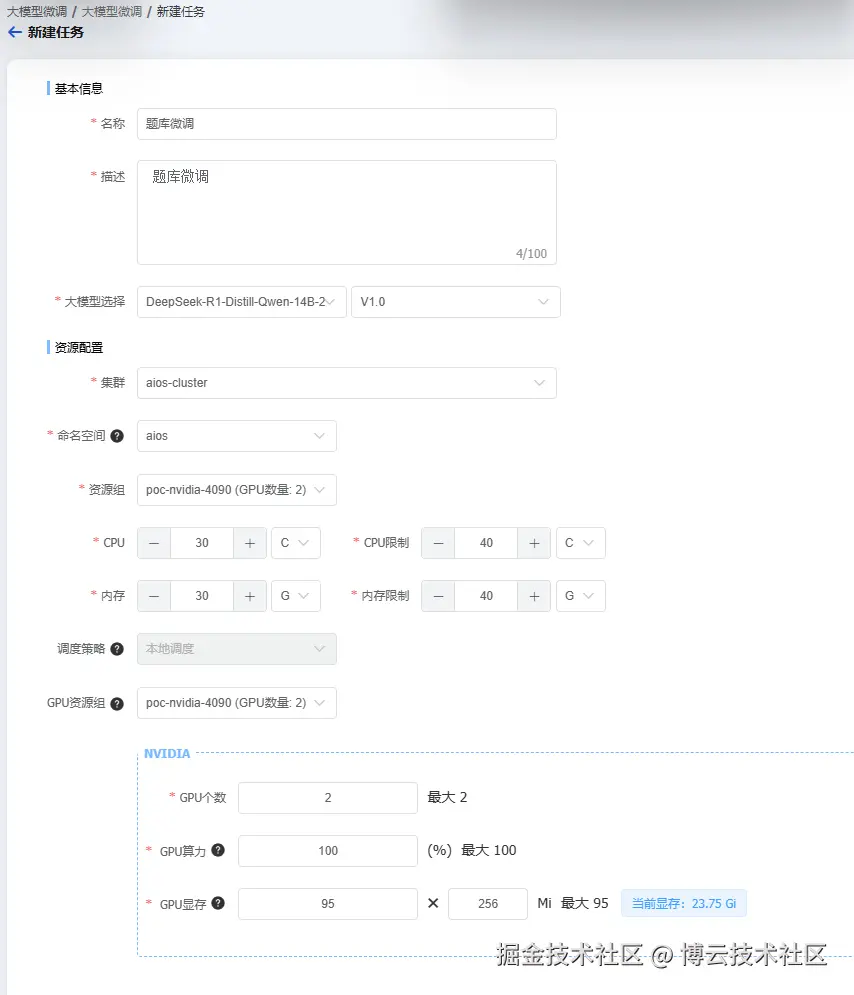Click the 256 Mi multiplier field
Screen dimensions: 854x995
[x=488, y=904]
